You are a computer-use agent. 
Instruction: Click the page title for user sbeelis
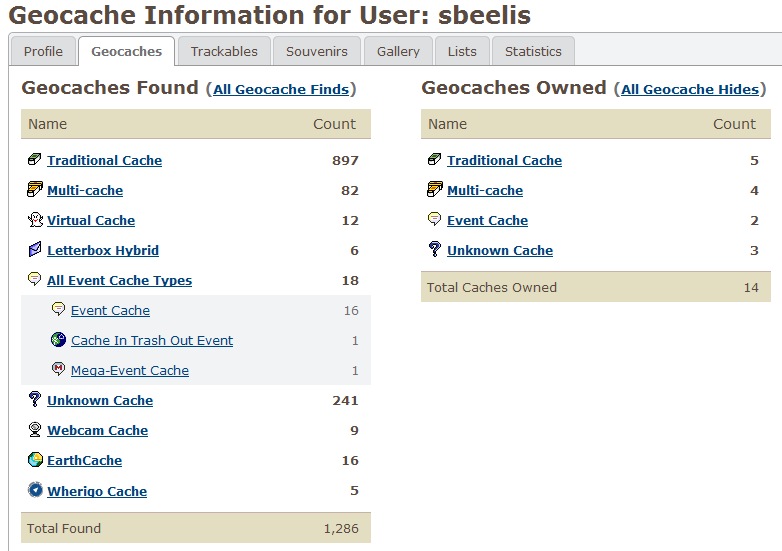click(270, 15)
